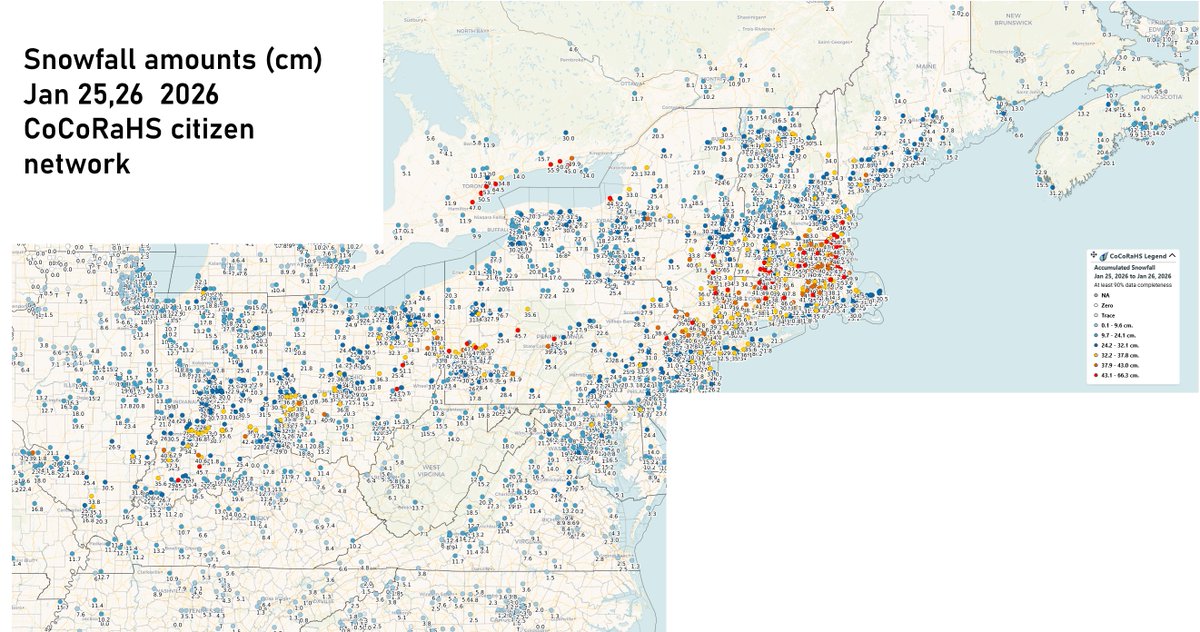Click the 5.6 marker near Lake Huron

(x=427, y=132)
